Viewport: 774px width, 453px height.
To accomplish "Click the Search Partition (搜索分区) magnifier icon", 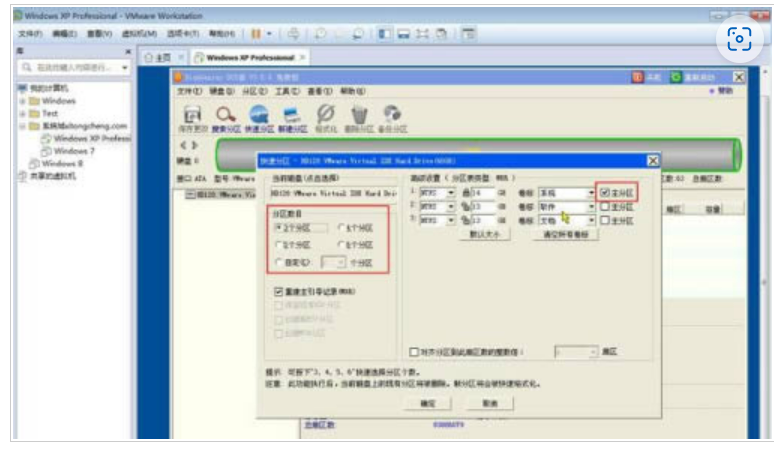I will click(226, 118).
